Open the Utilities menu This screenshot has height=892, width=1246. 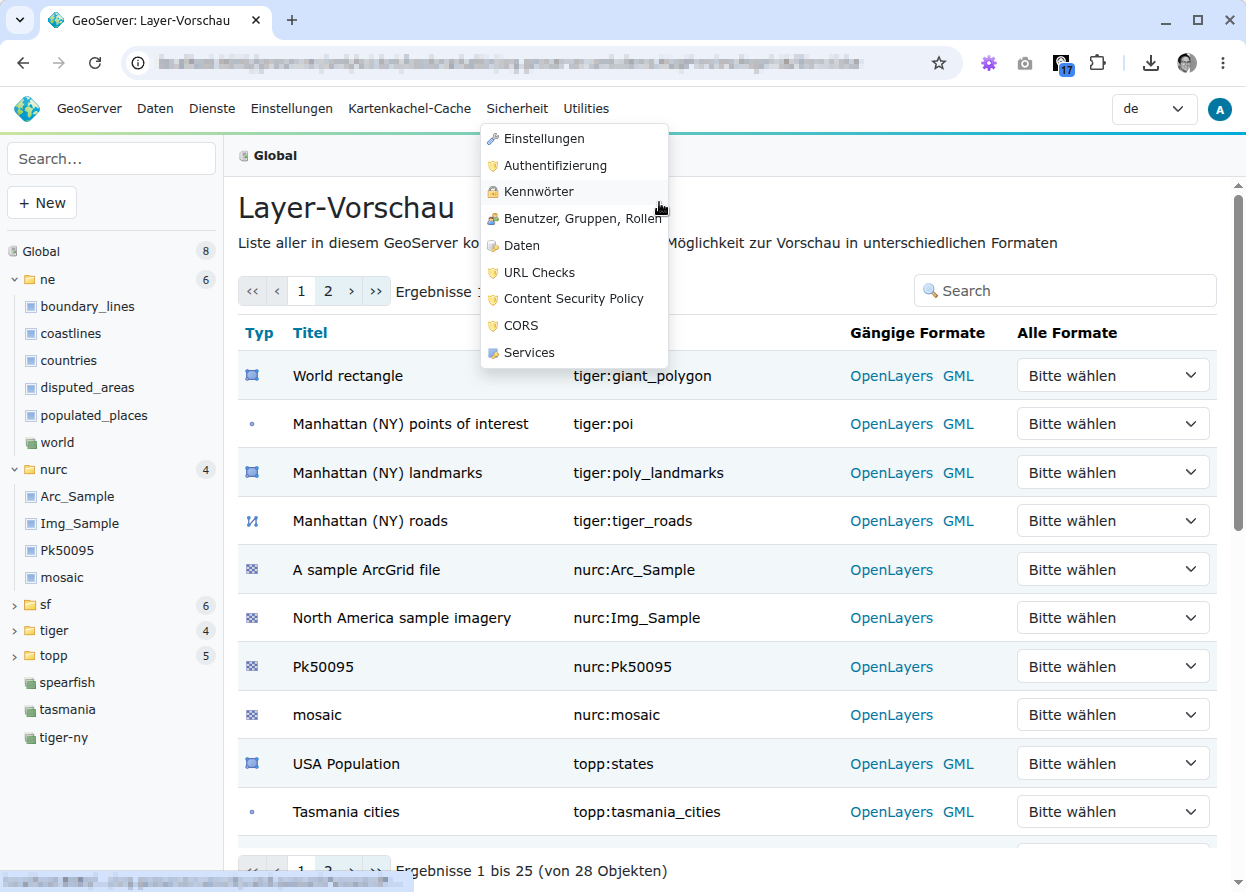[586, 109]
